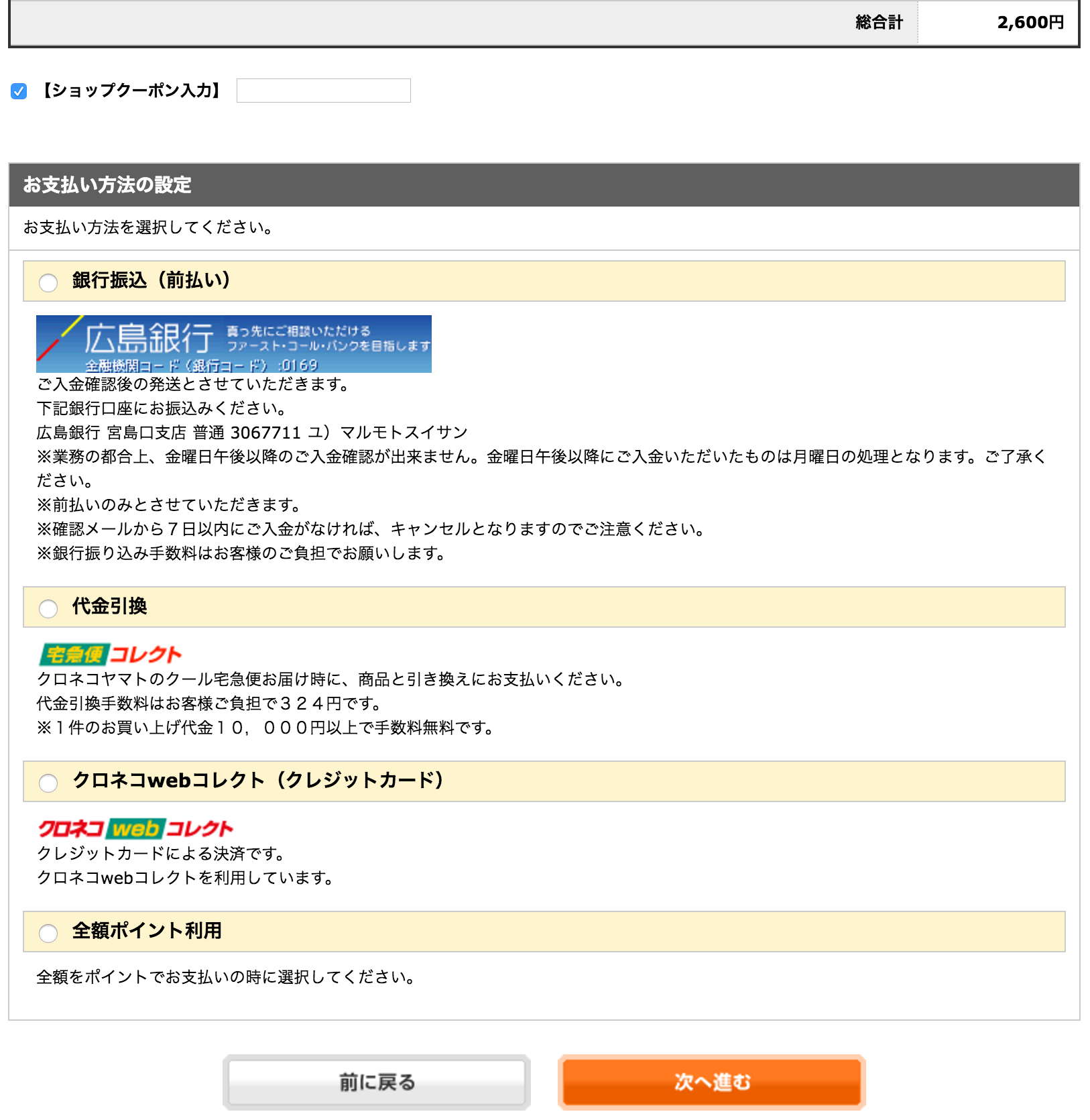Click the 全額をポイントでお支払い description text
The height and width of the screenshot is (1120, 1090).
pyautogui.click(x=226, y=977)
